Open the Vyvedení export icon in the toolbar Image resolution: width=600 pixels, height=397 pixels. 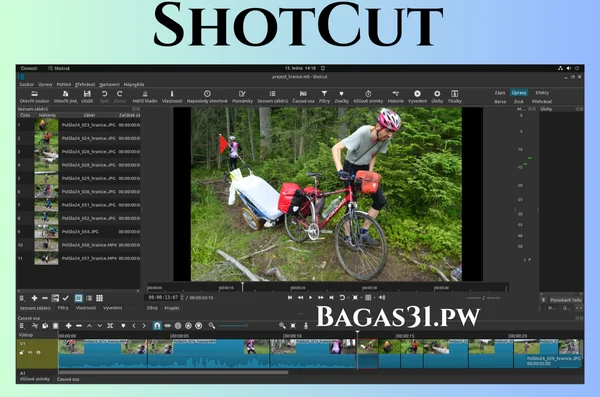(x=417, y=94)
